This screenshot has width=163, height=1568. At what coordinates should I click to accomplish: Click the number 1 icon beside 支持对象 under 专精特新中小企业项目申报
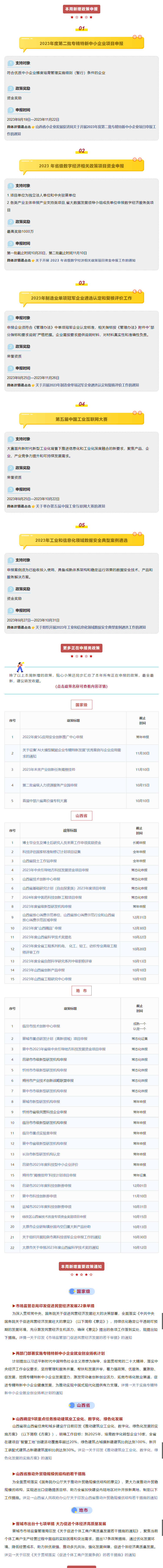pos(10,63)
